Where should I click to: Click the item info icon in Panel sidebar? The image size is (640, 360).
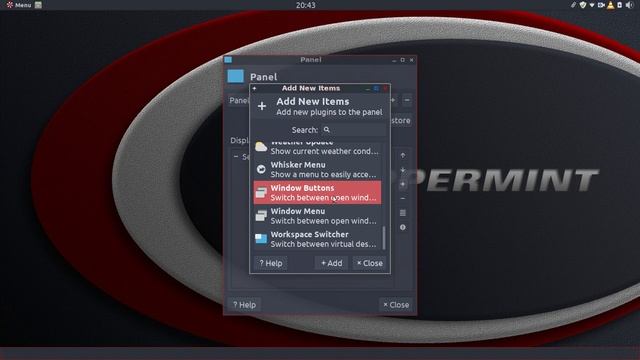pyautogui.click(x=403, y=227)
